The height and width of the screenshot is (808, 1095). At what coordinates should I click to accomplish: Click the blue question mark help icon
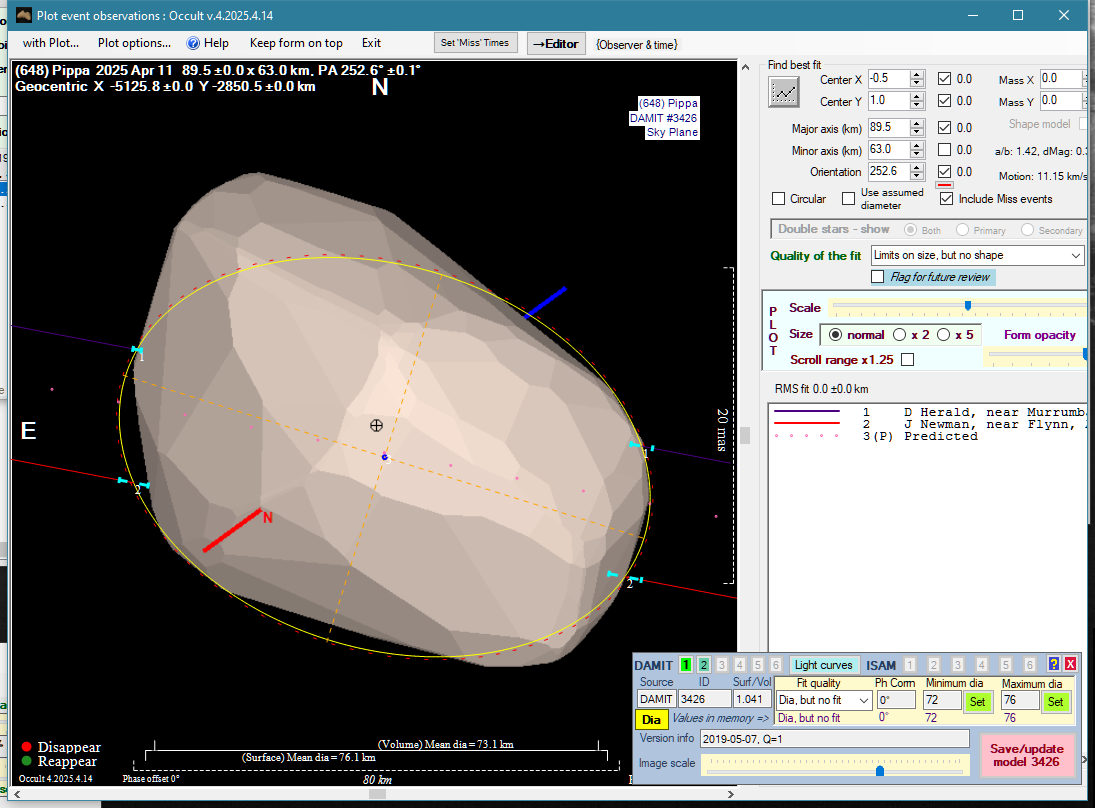[1054, 664]
